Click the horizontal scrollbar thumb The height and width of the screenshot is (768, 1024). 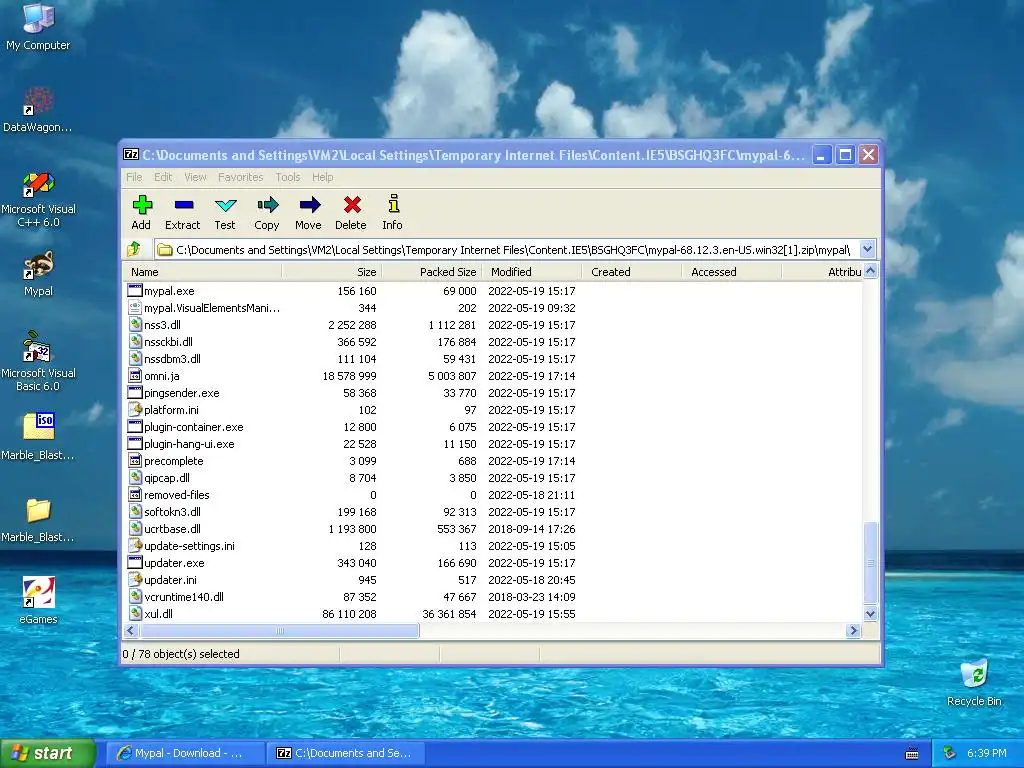pyautogui.click(x=279, y=630)
